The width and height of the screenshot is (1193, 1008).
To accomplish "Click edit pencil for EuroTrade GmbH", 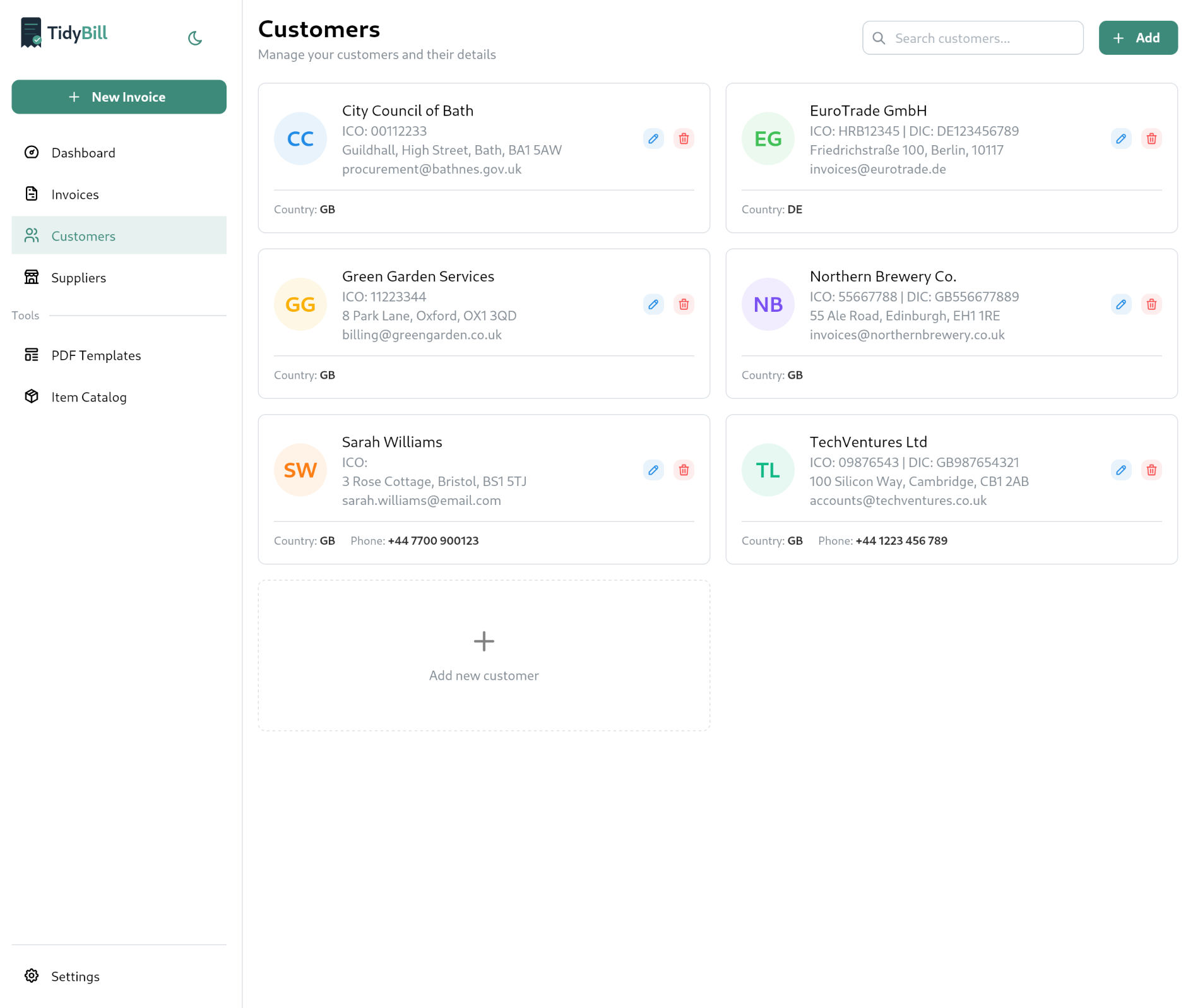I will 1121,139.
